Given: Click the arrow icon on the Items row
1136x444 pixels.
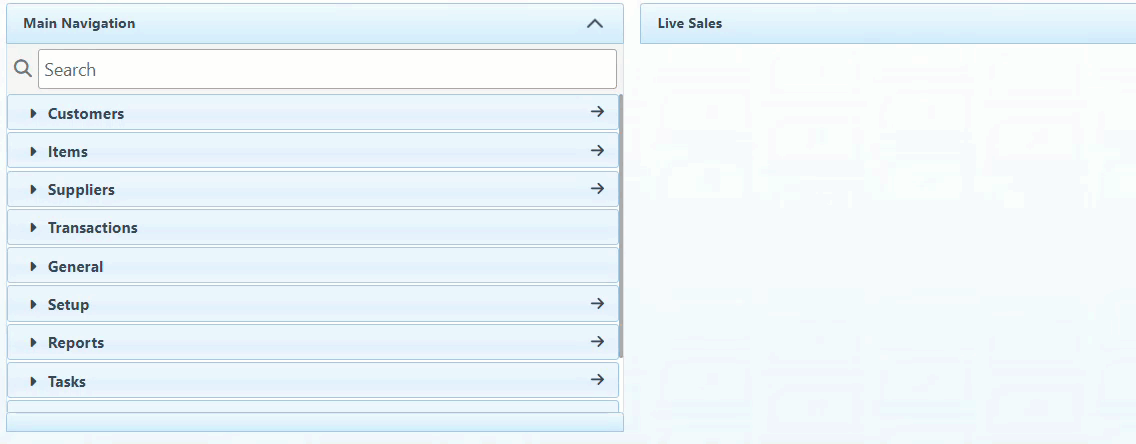Looking at the screenshot, I should [597, 151].
